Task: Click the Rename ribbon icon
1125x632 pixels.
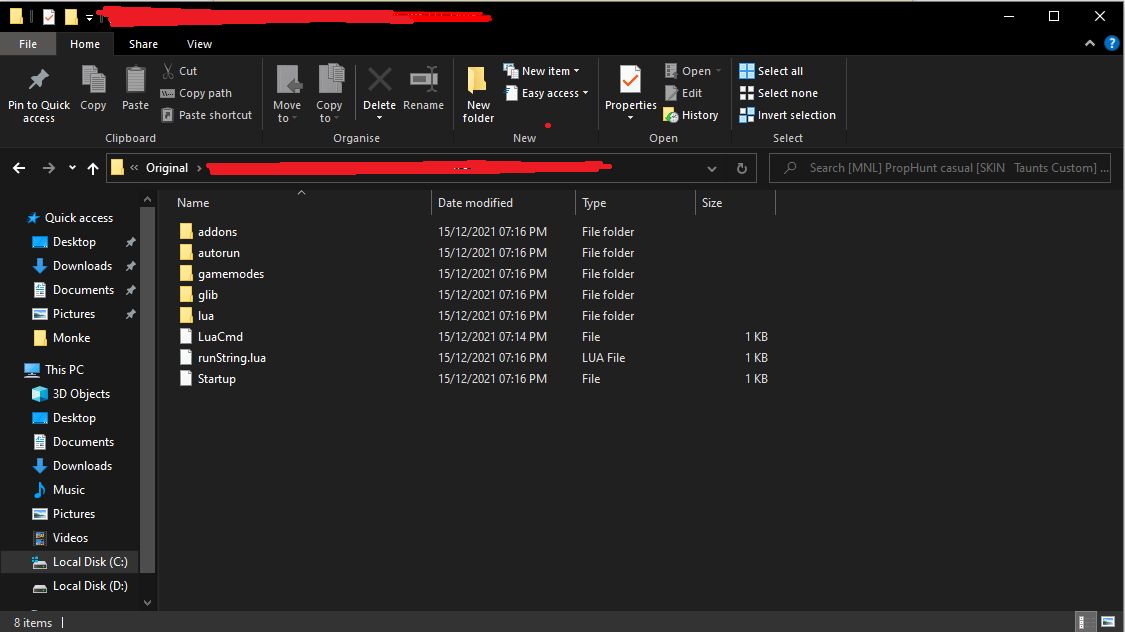Action: (x=423, y=80)
